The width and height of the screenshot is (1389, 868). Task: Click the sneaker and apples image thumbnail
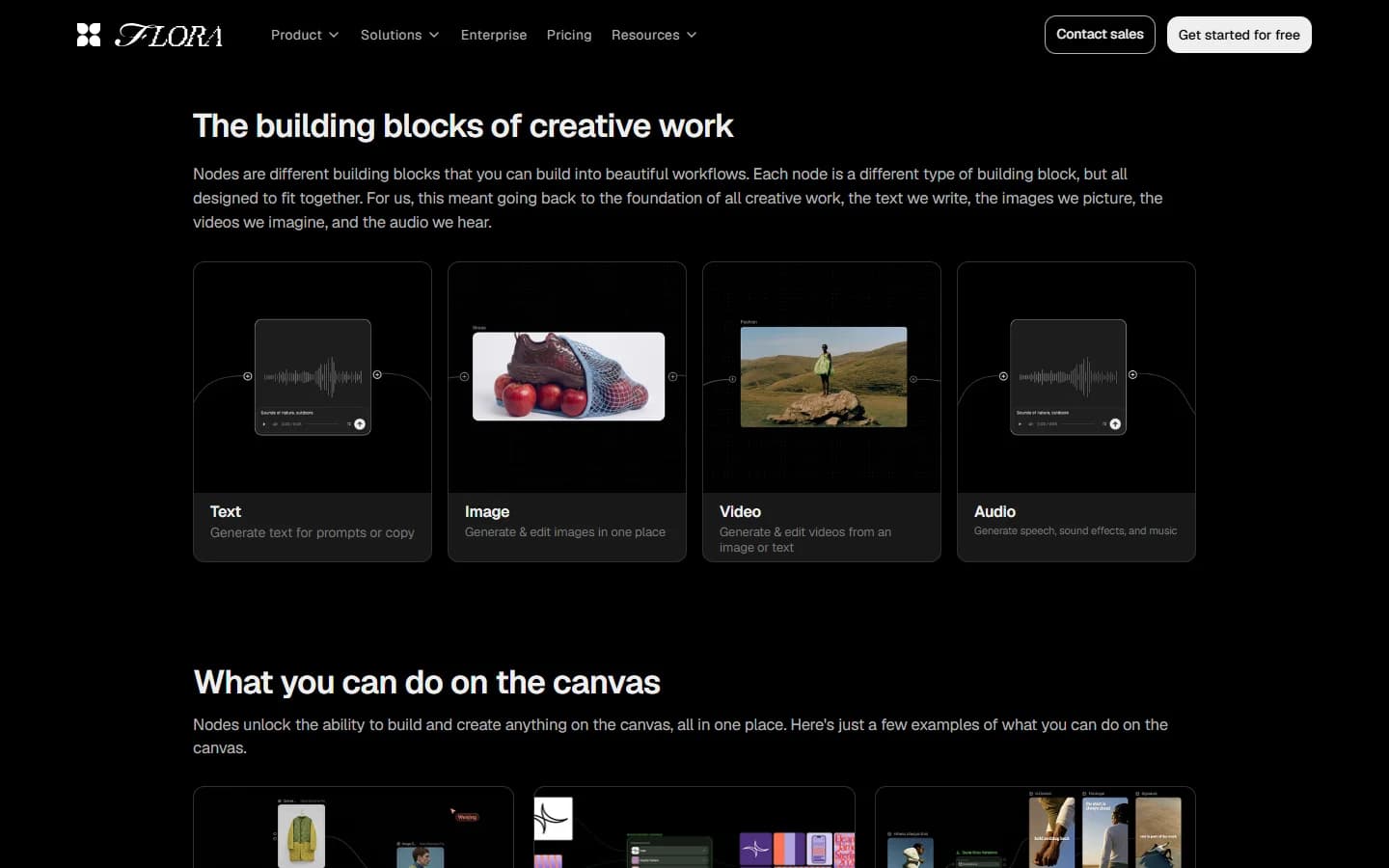[568, 376]
